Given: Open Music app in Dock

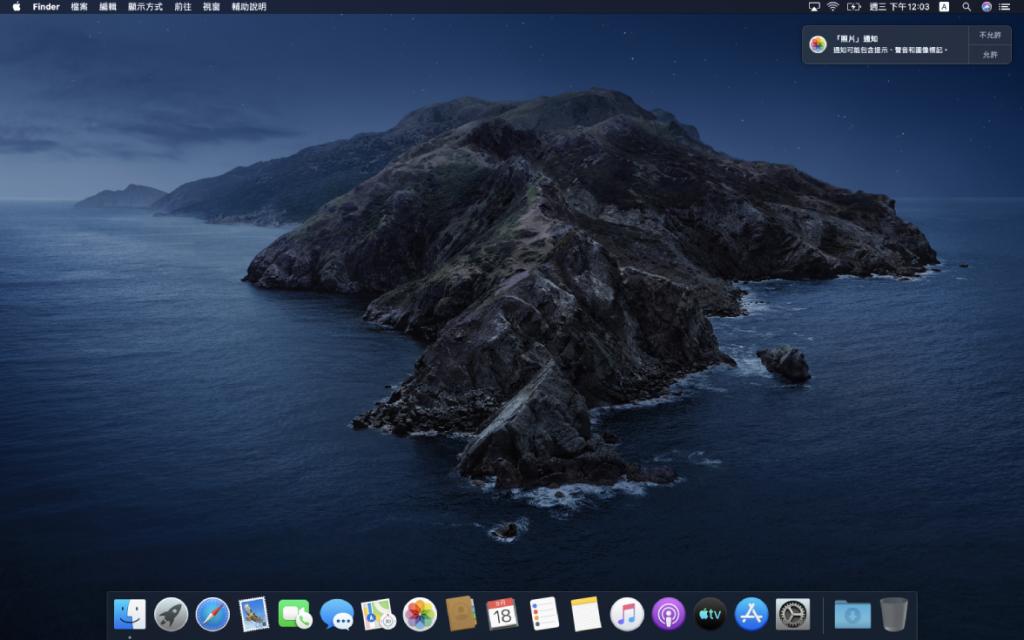Looking at the screenshot, I should point(627,615).
